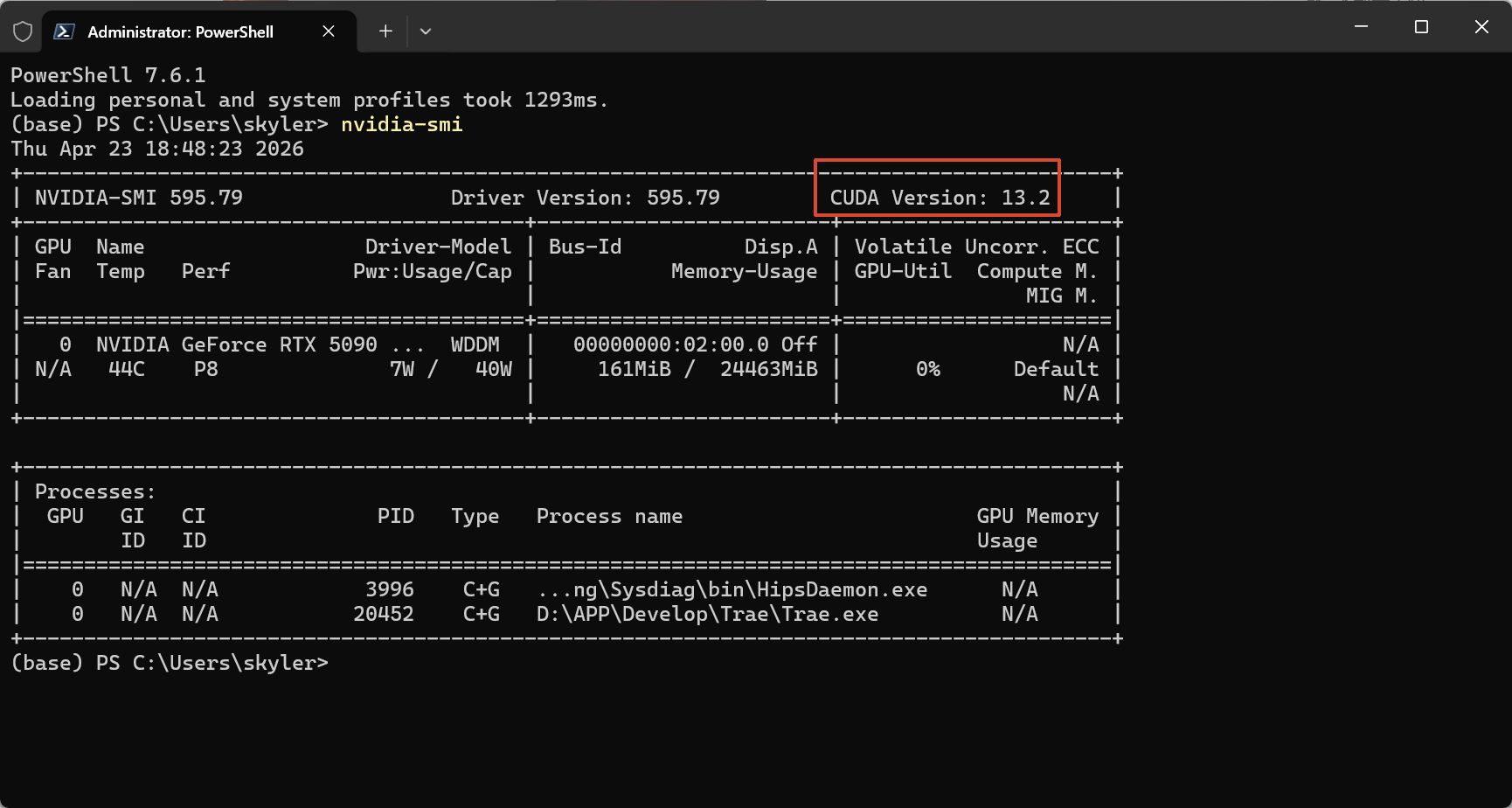This screenshot has width=1512, height=808.
Task: Select the Administrator: PowerShell tab
Action: click(180, 31)
